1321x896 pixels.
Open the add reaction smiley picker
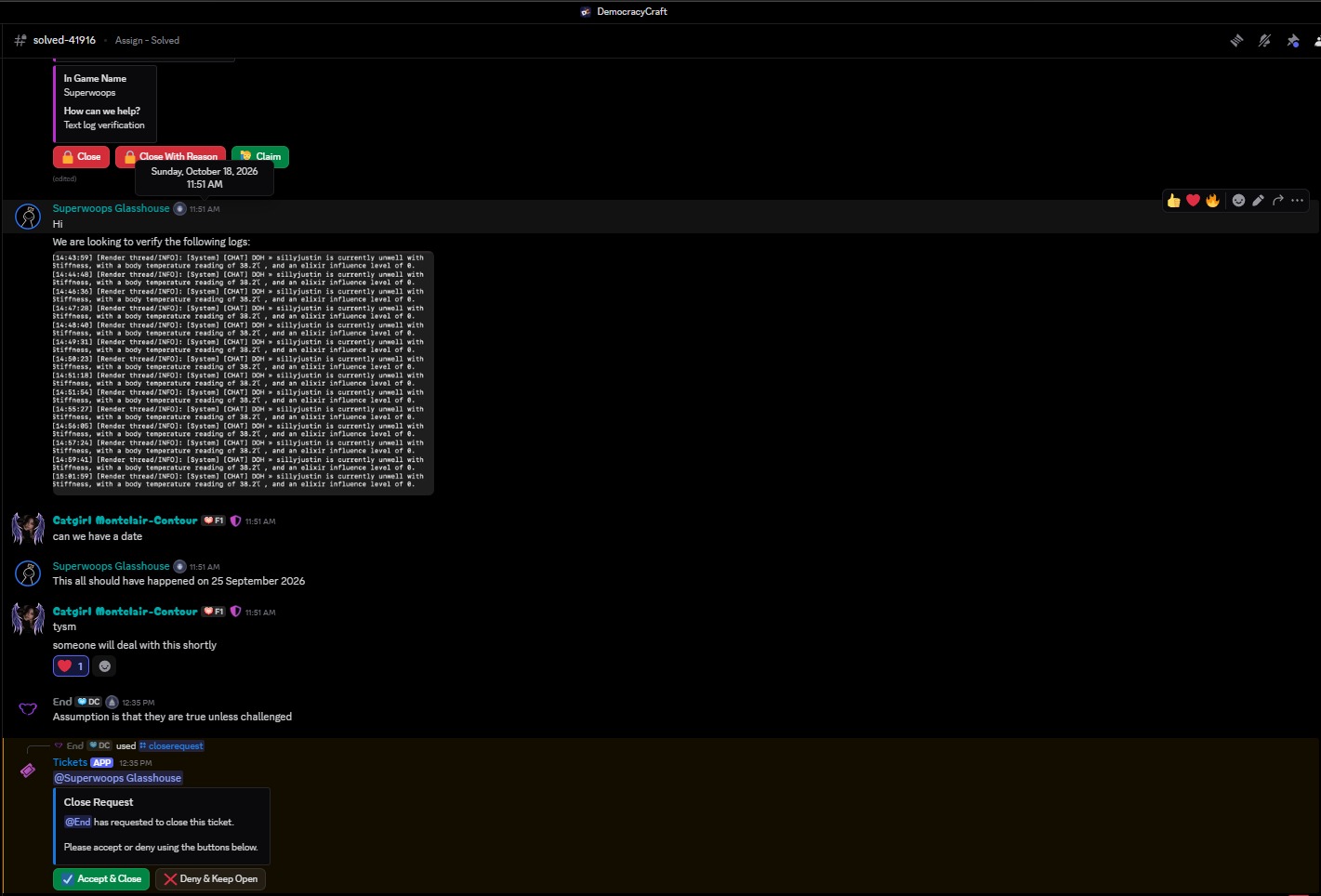coord(1238,200)
